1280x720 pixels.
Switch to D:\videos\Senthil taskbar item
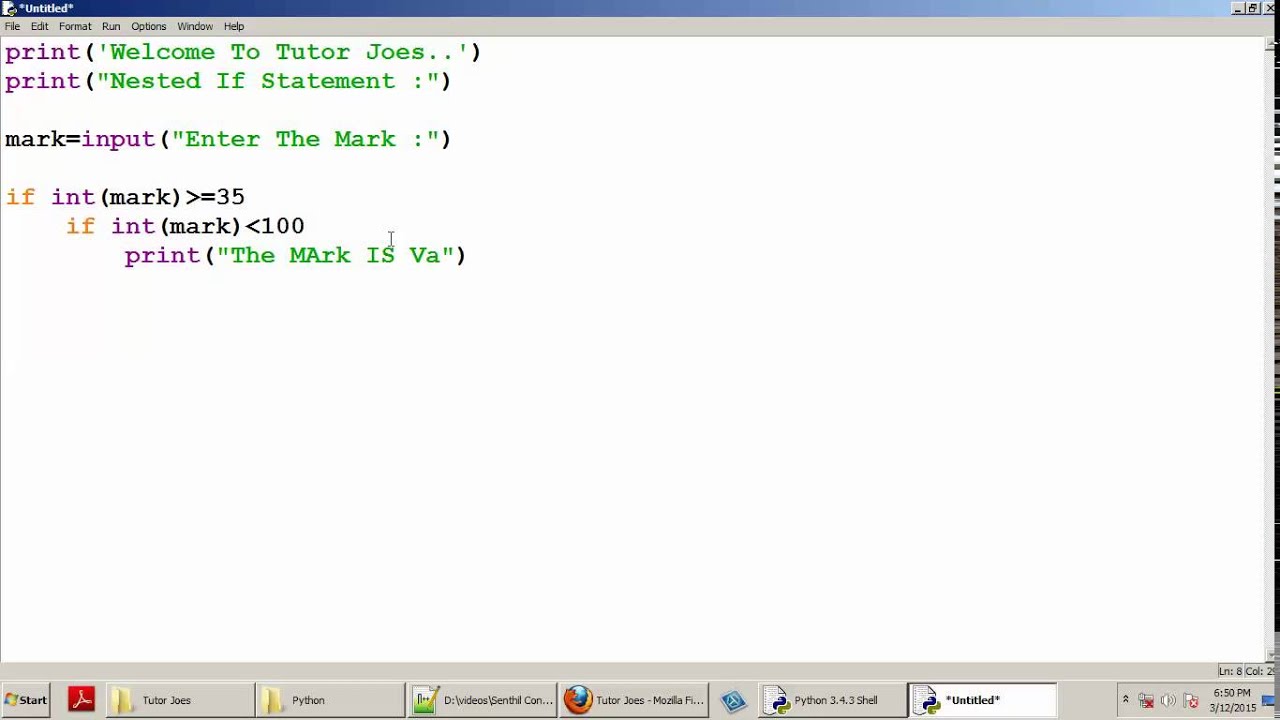(x=483, y=700)
